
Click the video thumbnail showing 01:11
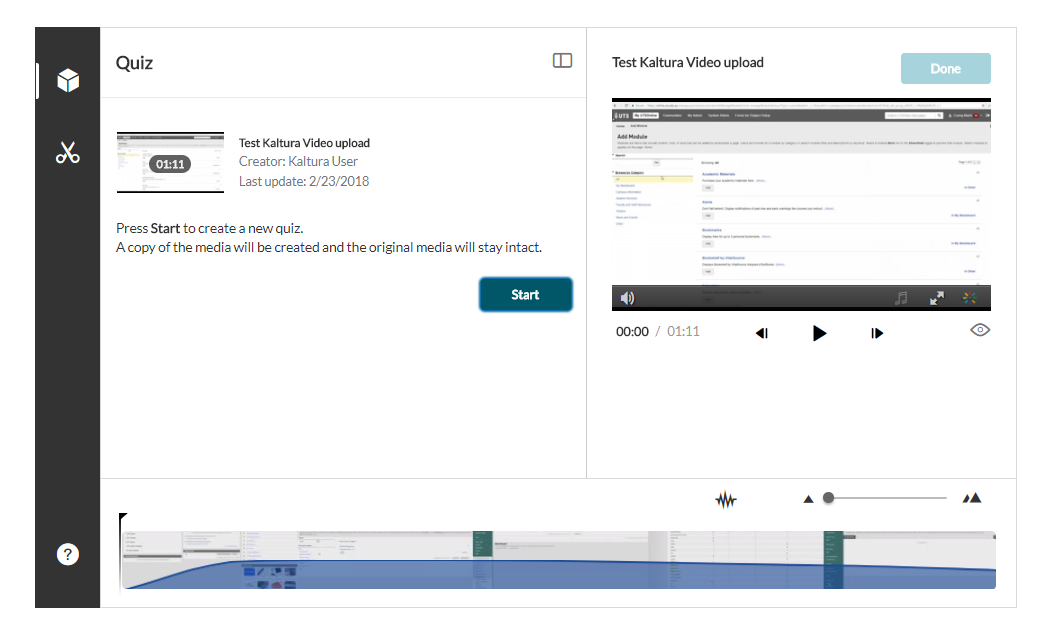click(170, 162)
